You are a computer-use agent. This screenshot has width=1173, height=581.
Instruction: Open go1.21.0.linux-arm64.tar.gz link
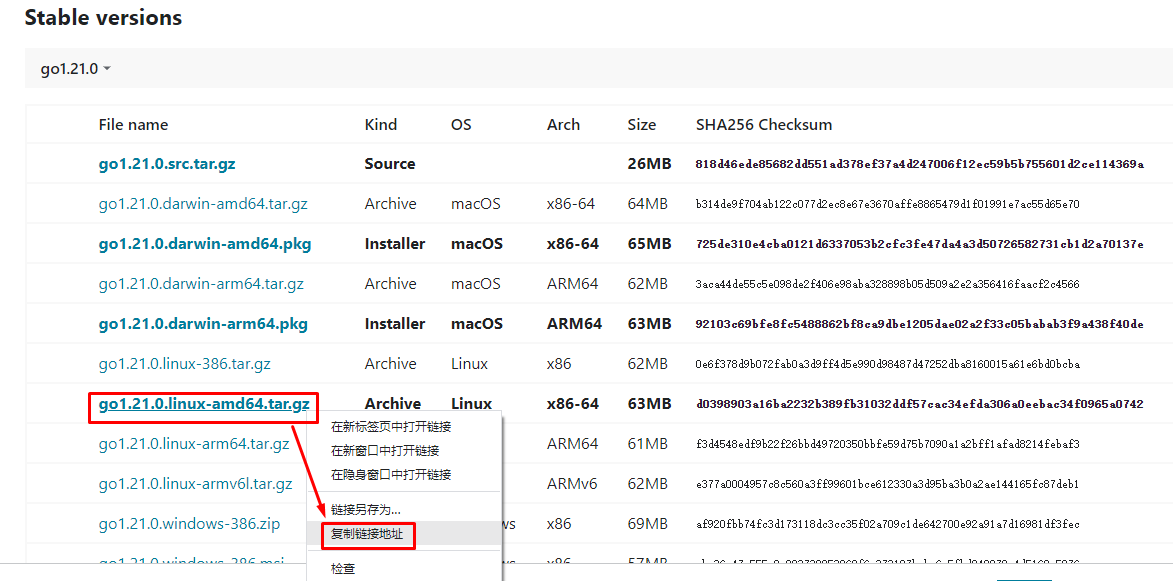[x=194, y=443]
